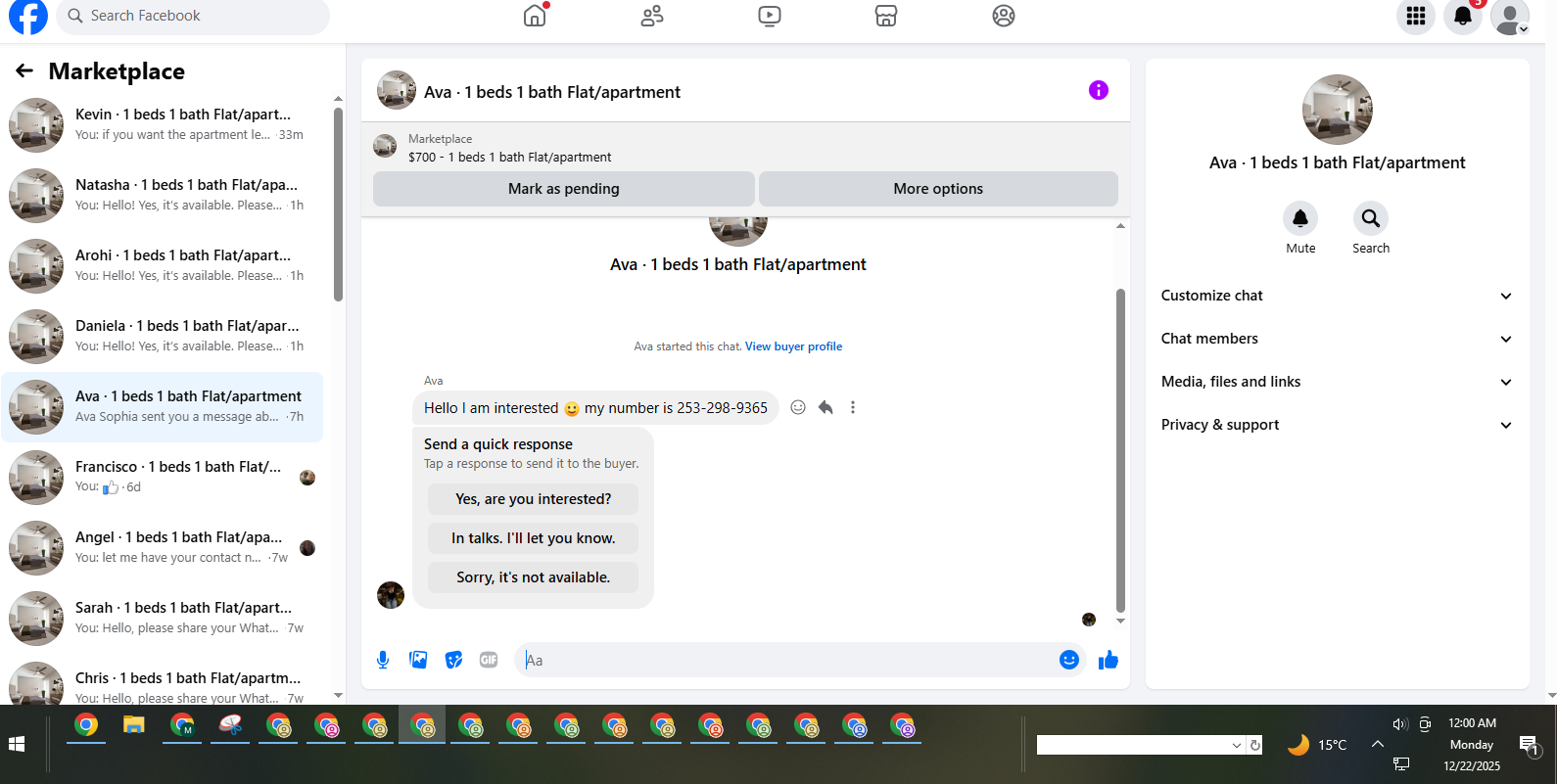Send a voice clip with microphone icon
The width and height of the screenshot is (1557, 784).
tap(383, 660)
